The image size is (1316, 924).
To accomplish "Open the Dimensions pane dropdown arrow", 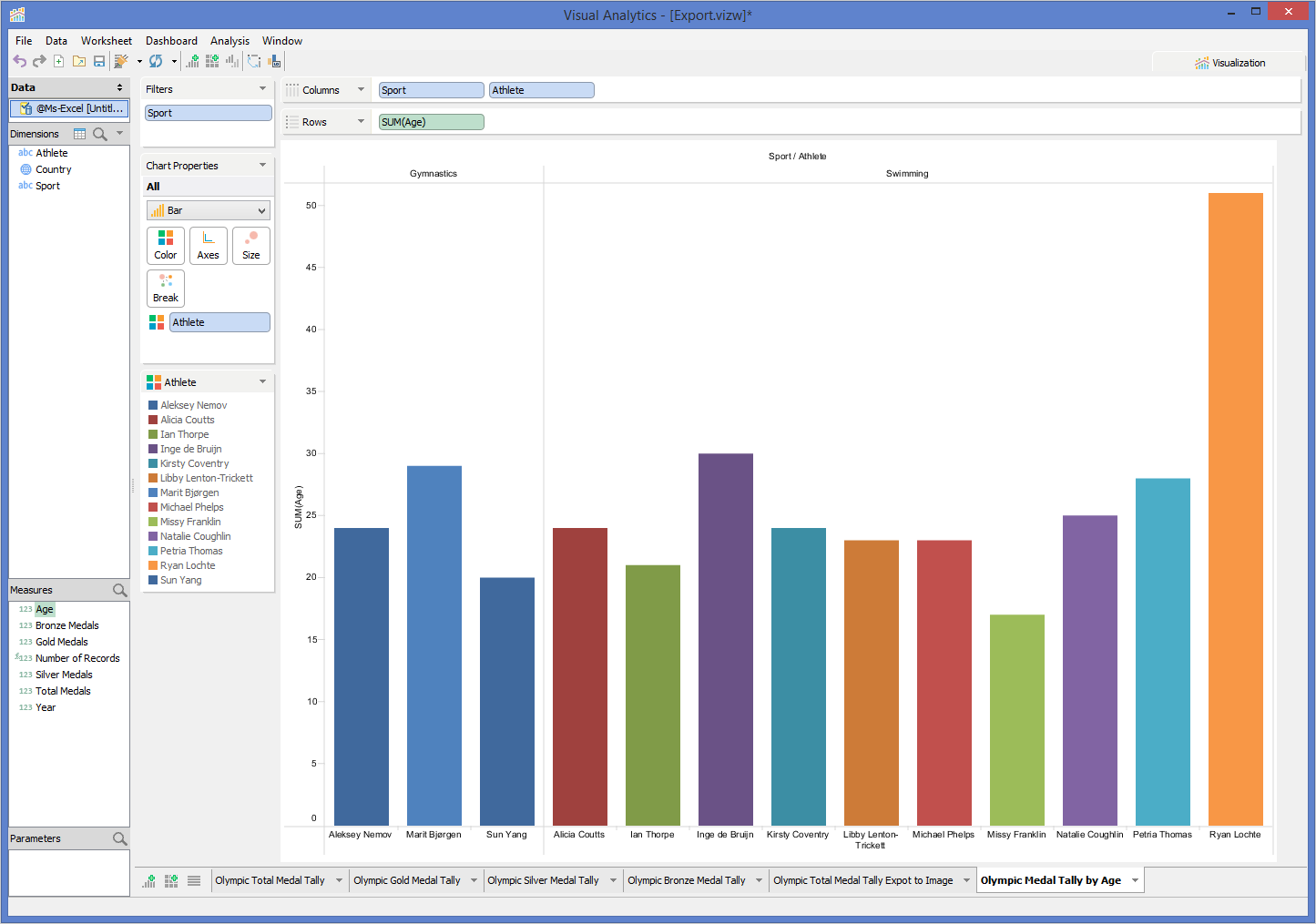I will [119, 133].
